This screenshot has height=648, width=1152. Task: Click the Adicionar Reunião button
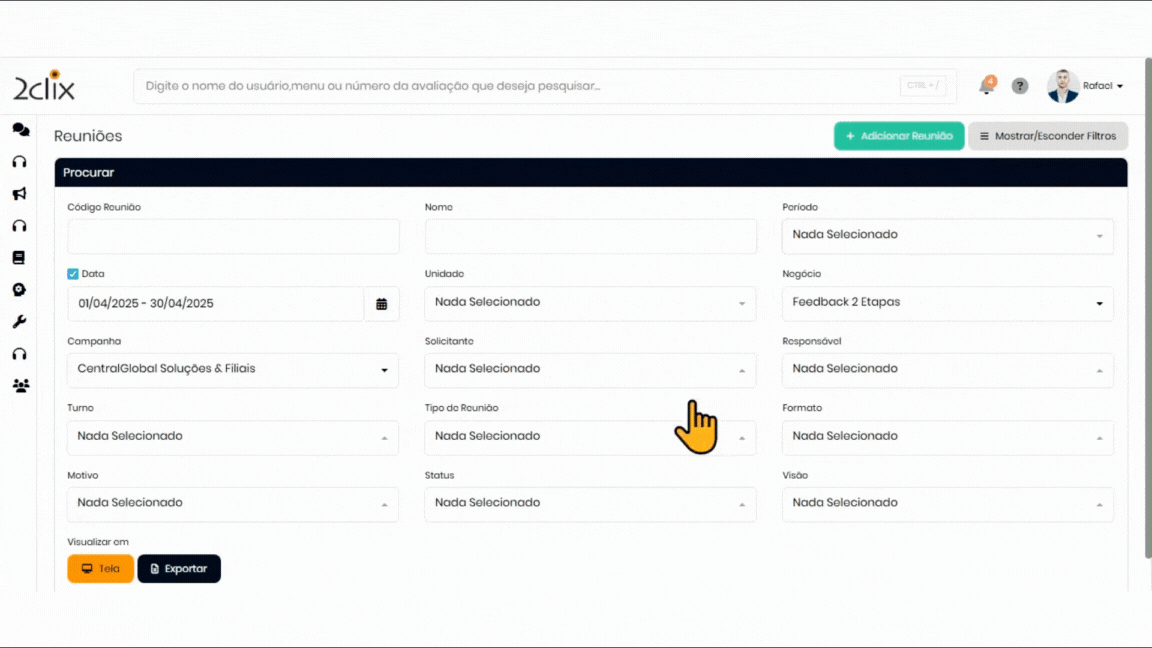point(898,136)
